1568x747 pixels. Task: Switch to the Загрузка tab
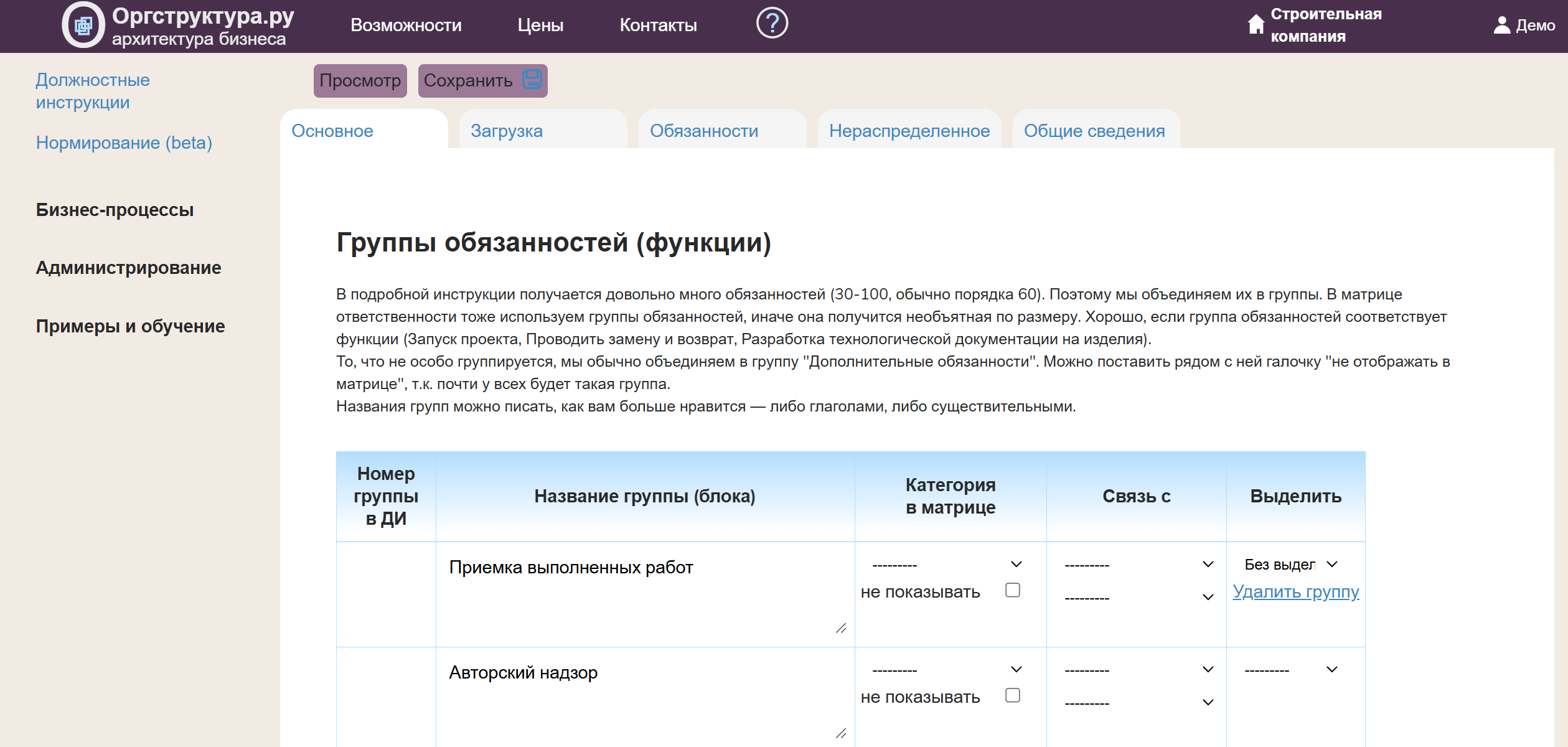[x=543, y=130]
